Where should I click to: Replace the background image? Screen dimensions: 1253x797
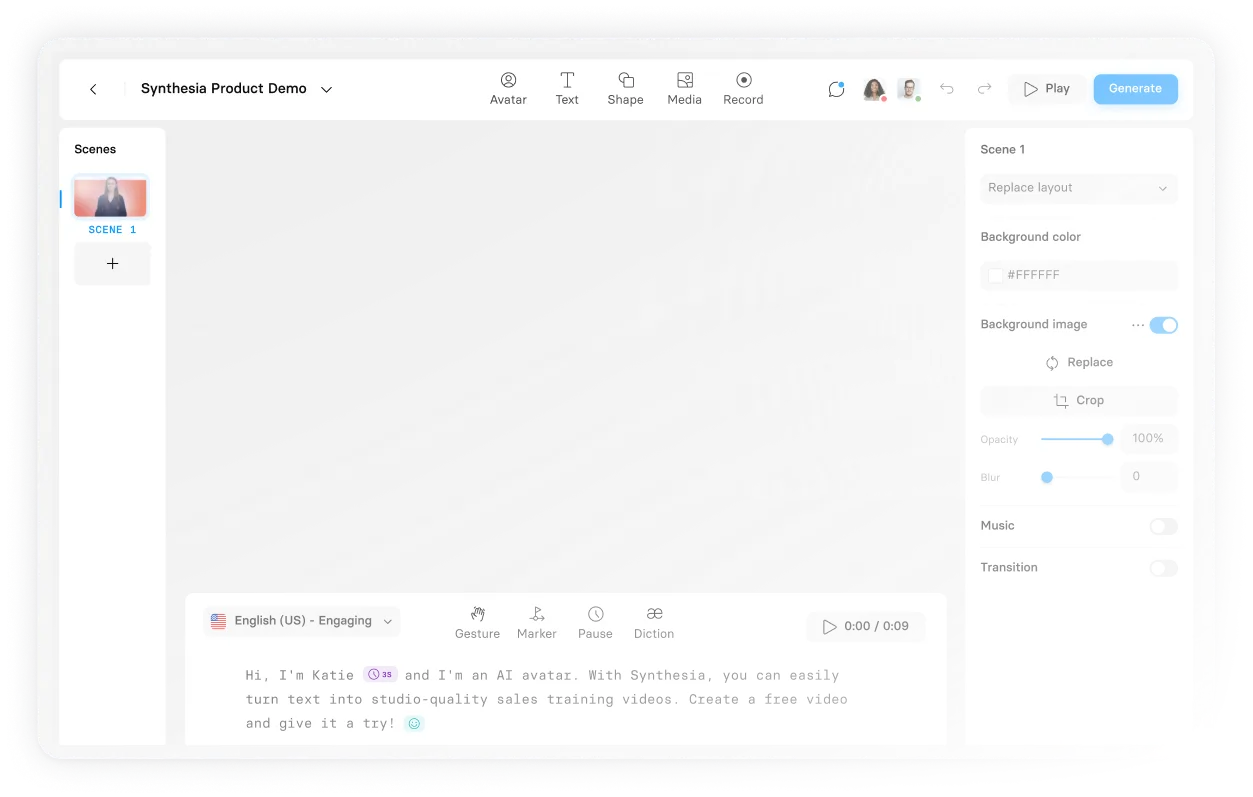coord(1079,363)
